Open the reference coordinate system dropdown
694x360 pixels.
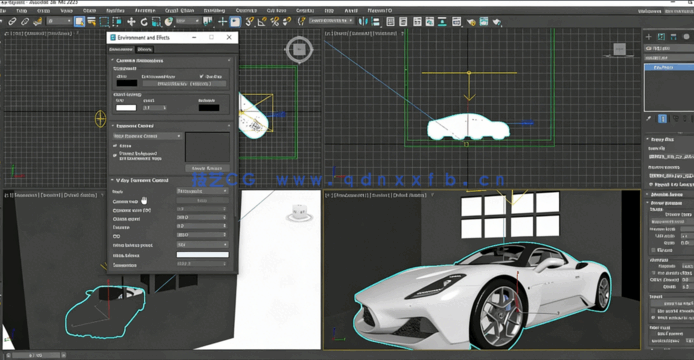point(188,21)
